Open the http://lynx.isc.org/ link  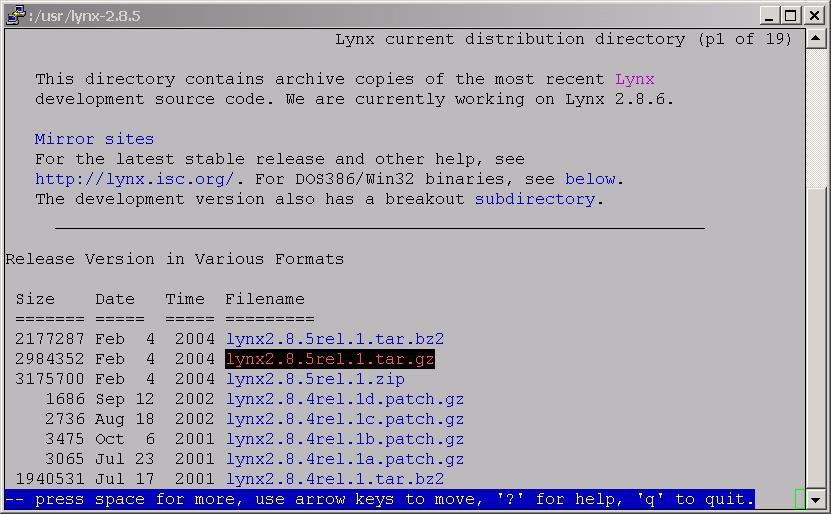click(134, 179)
